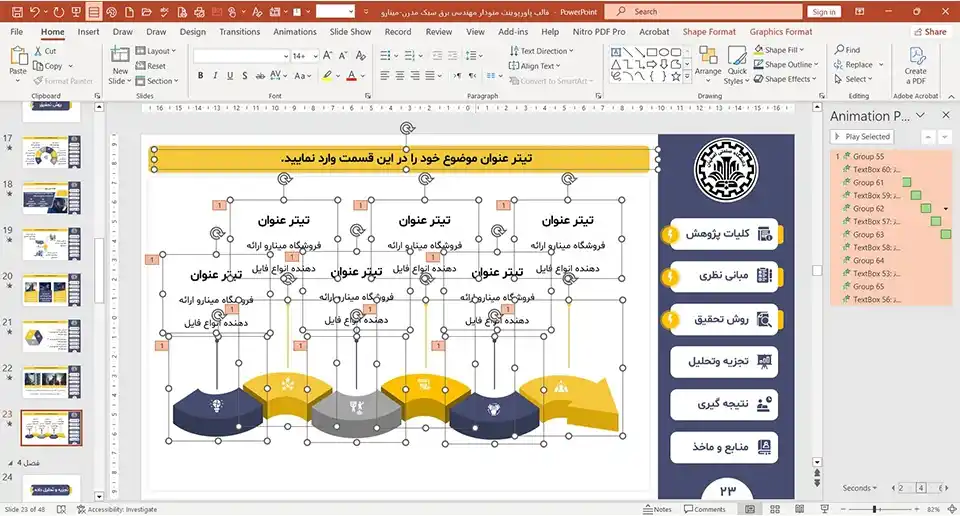This screenshot has width=960, height=516.
Task: Toggle Normal view button in status bar
Action: (x=750, y=509)
